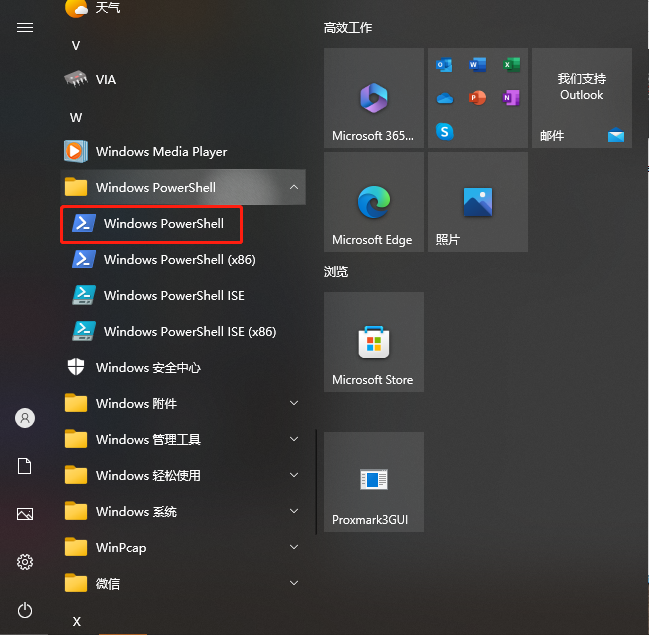Viewport: 649px width, 635px height.
Task: Open the 邮件 Mail tile
Action: [582, 98]
